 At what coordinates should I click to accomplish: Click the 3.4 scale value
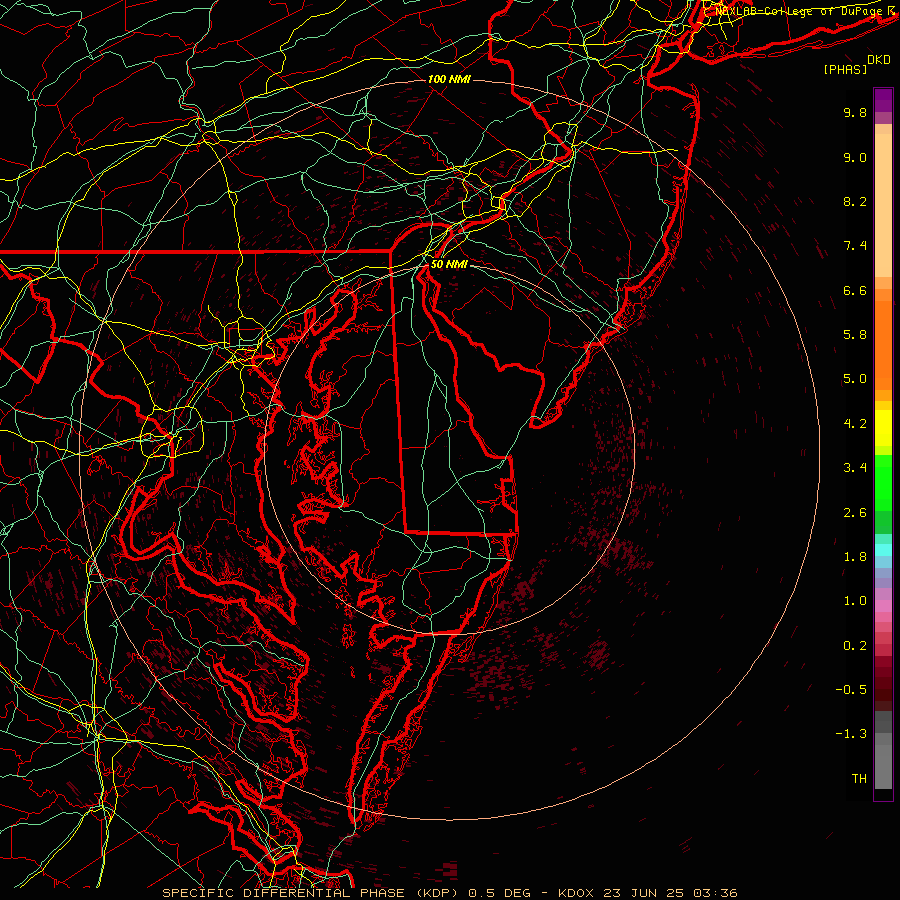[x=855, y=468]
